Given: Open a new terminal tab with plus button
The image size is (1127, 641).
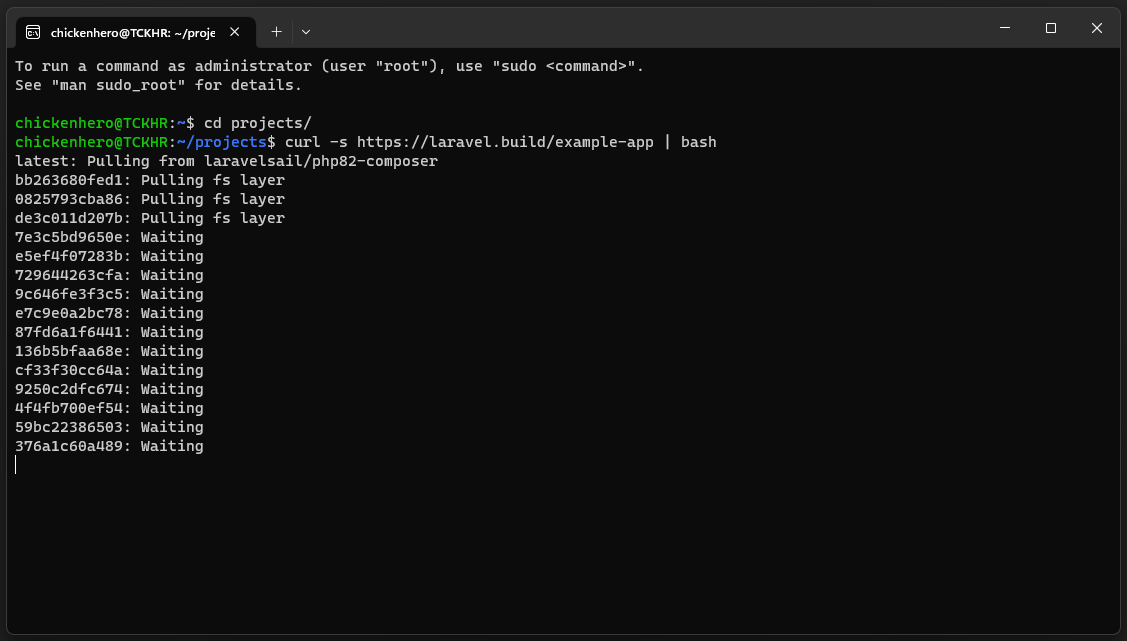Looking at the screenshot, I should pyautogui.click(x=276, y=31).
